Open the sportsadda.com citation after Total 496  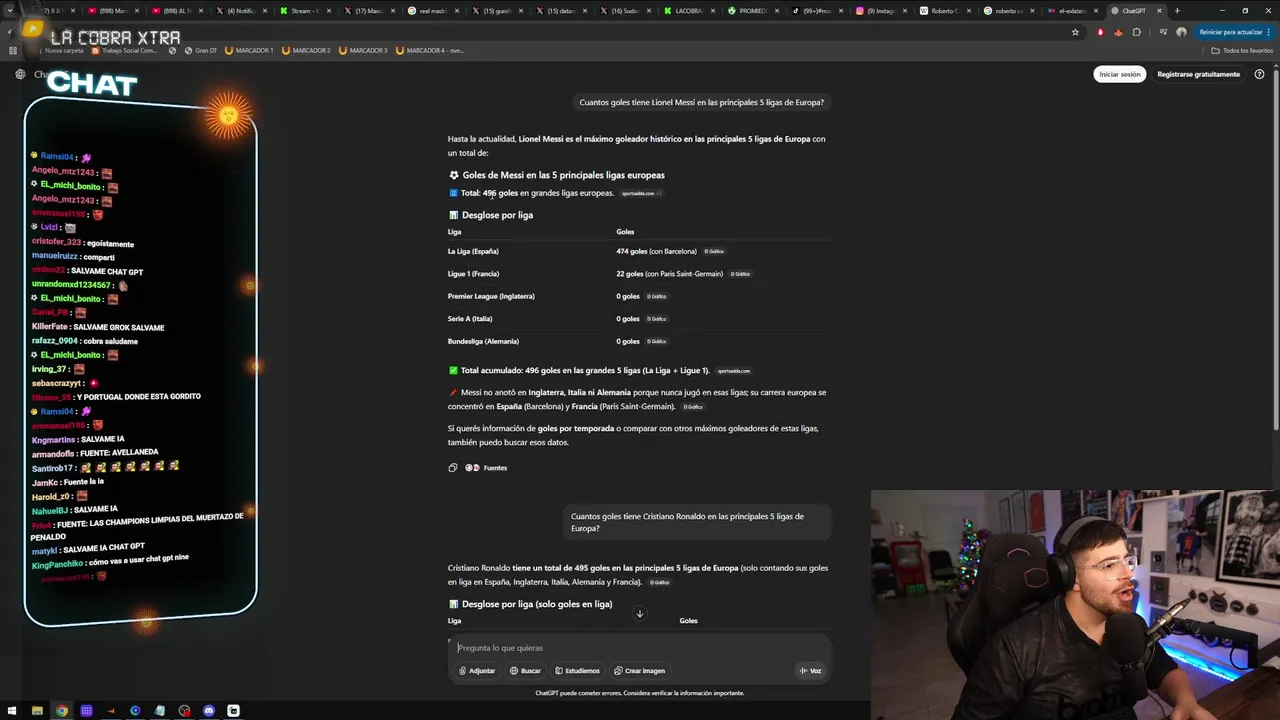640,193
